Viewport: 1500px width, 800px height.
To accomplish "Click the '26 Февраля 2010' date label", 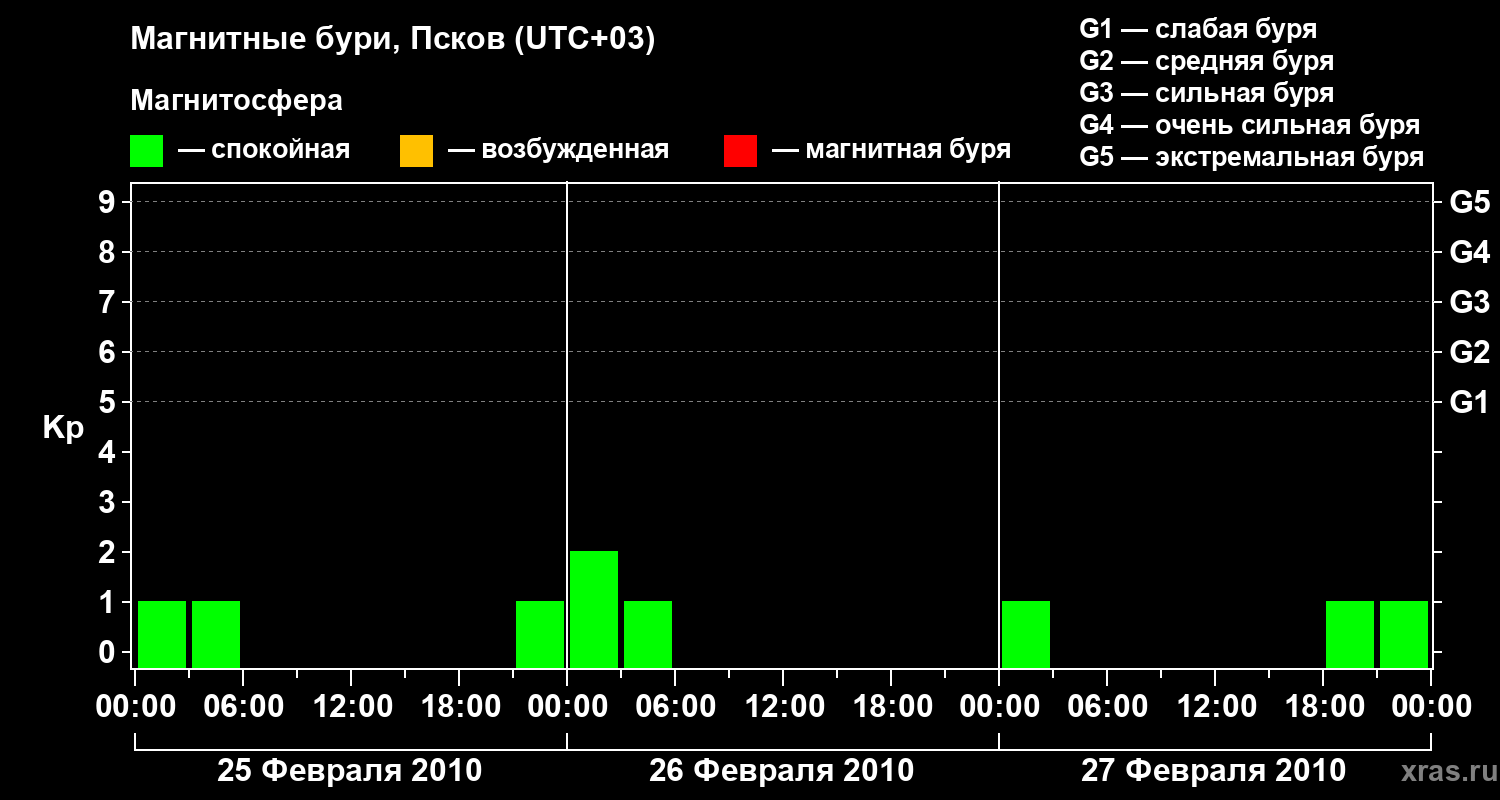I will coord(782,771).
